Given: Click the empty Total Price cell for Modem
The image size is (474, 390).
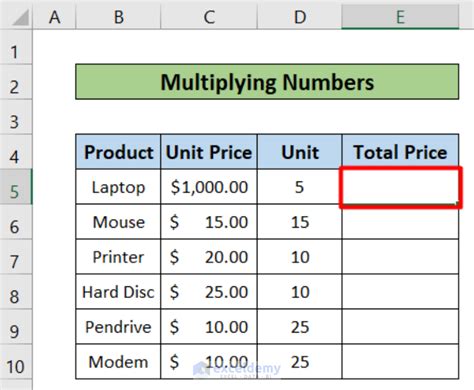Looking at the screenshot, I should pos(400,362).
